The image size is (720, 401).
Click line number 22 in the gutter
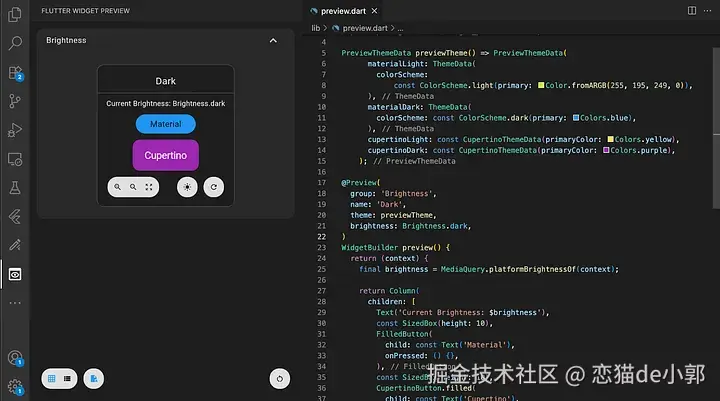[x=321, y=237]
